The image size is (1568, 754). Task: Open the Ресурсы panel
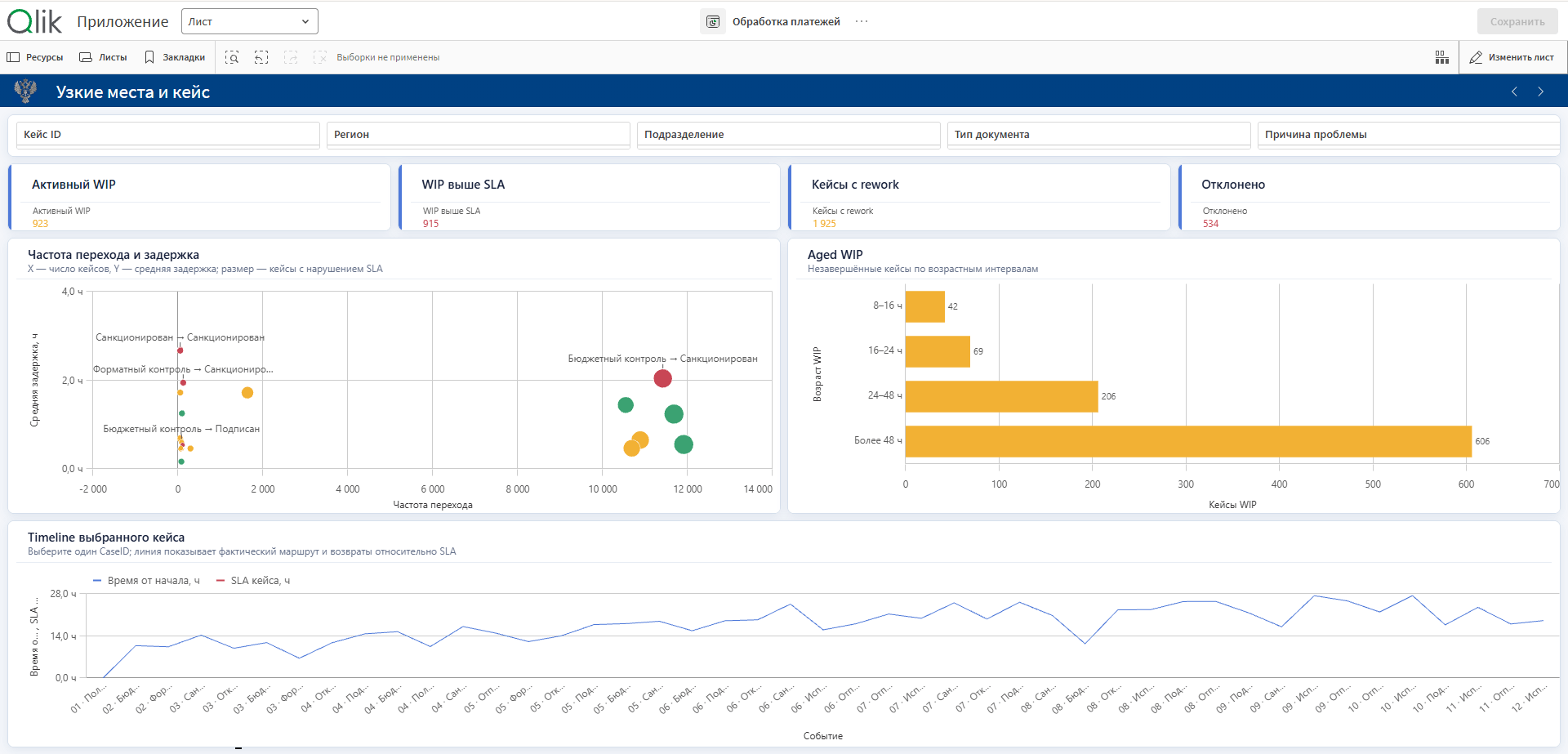point(35,57)
